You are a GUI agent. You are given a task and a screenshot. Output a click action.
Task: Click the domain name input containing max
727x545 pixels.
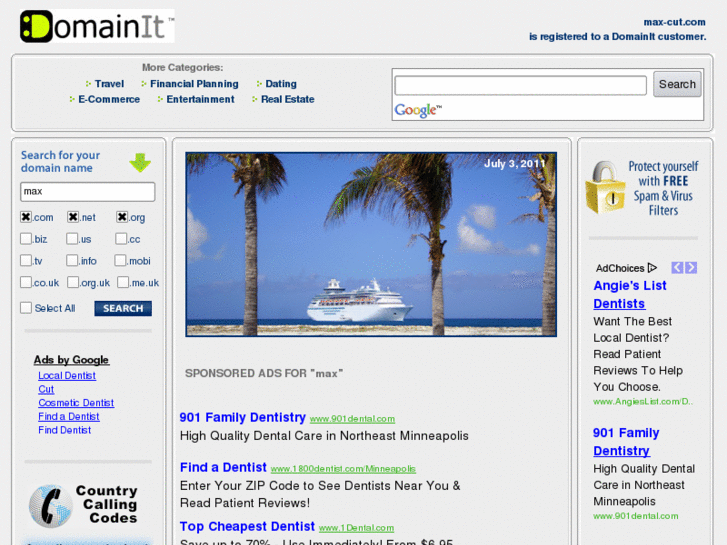click(x=88, y=192)
